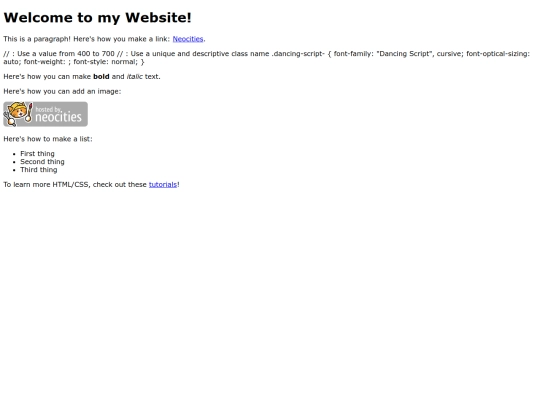
Task: Select the Second thing list item
Action: [x=42, y=162]
